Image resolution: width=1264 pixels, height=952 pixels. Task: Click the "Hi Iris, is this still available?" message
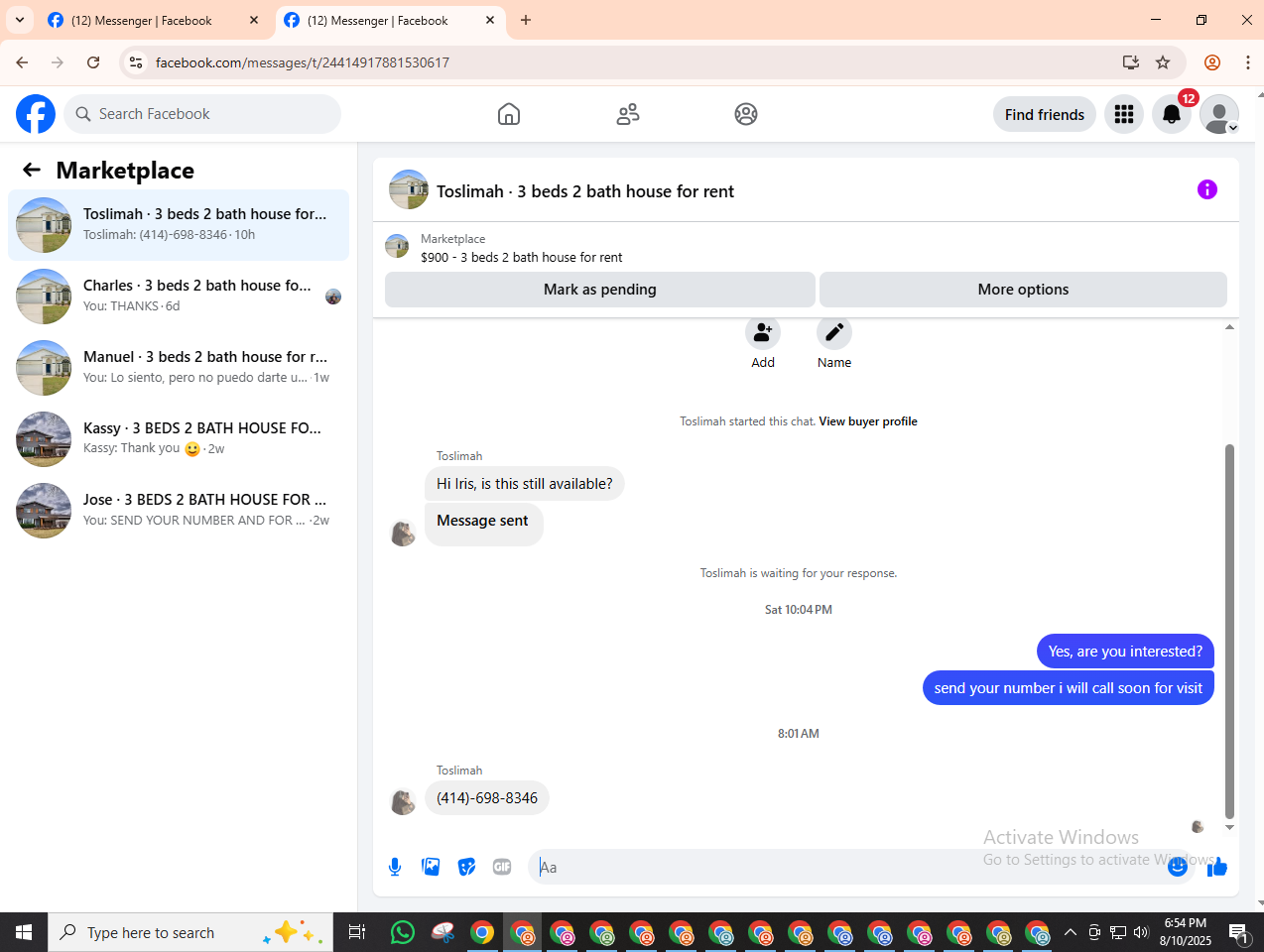525,484
